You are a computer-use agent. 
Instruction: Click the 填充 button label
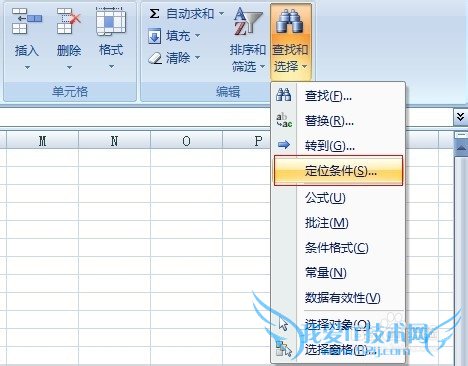178,36
